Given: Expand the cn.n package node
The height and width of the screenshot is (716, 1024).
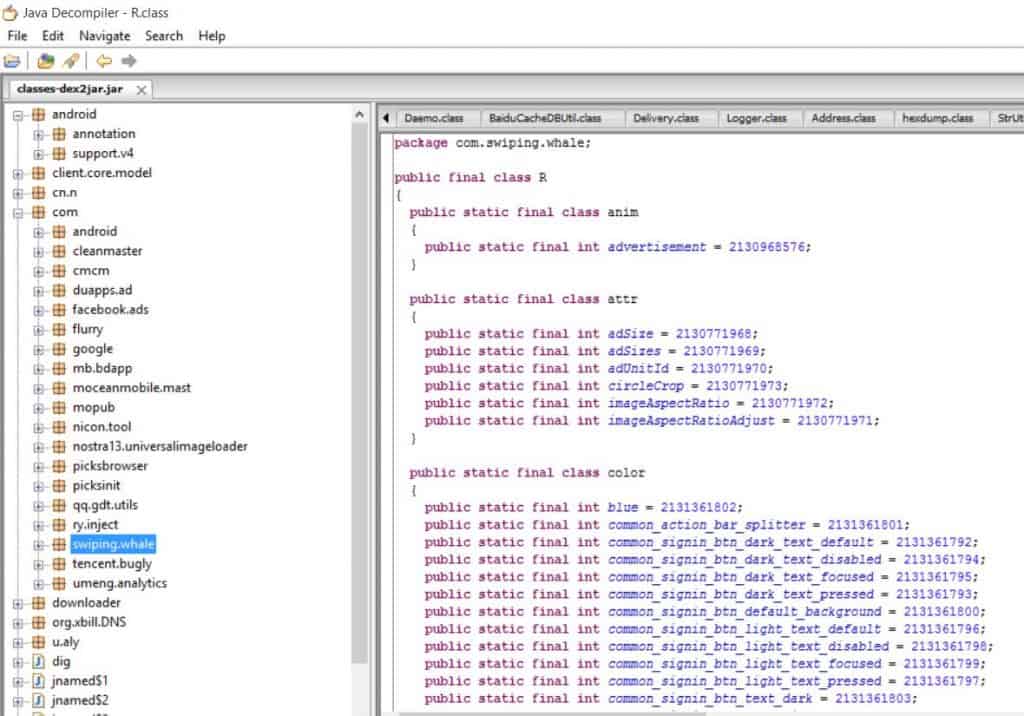Looking at the screenshot, I should click(18, 194).
